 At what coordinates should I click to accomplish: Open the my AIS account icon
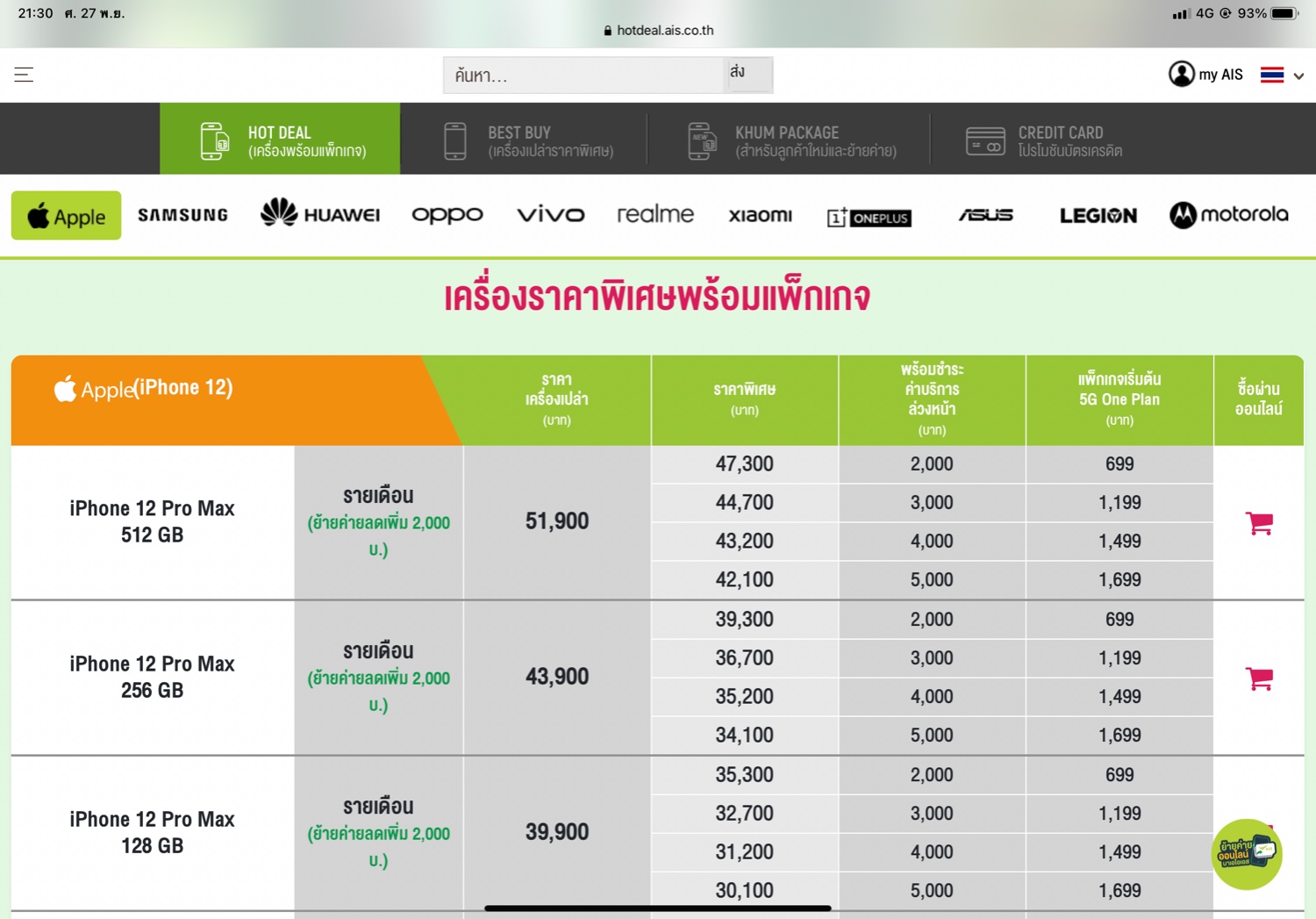[1181, 74]
